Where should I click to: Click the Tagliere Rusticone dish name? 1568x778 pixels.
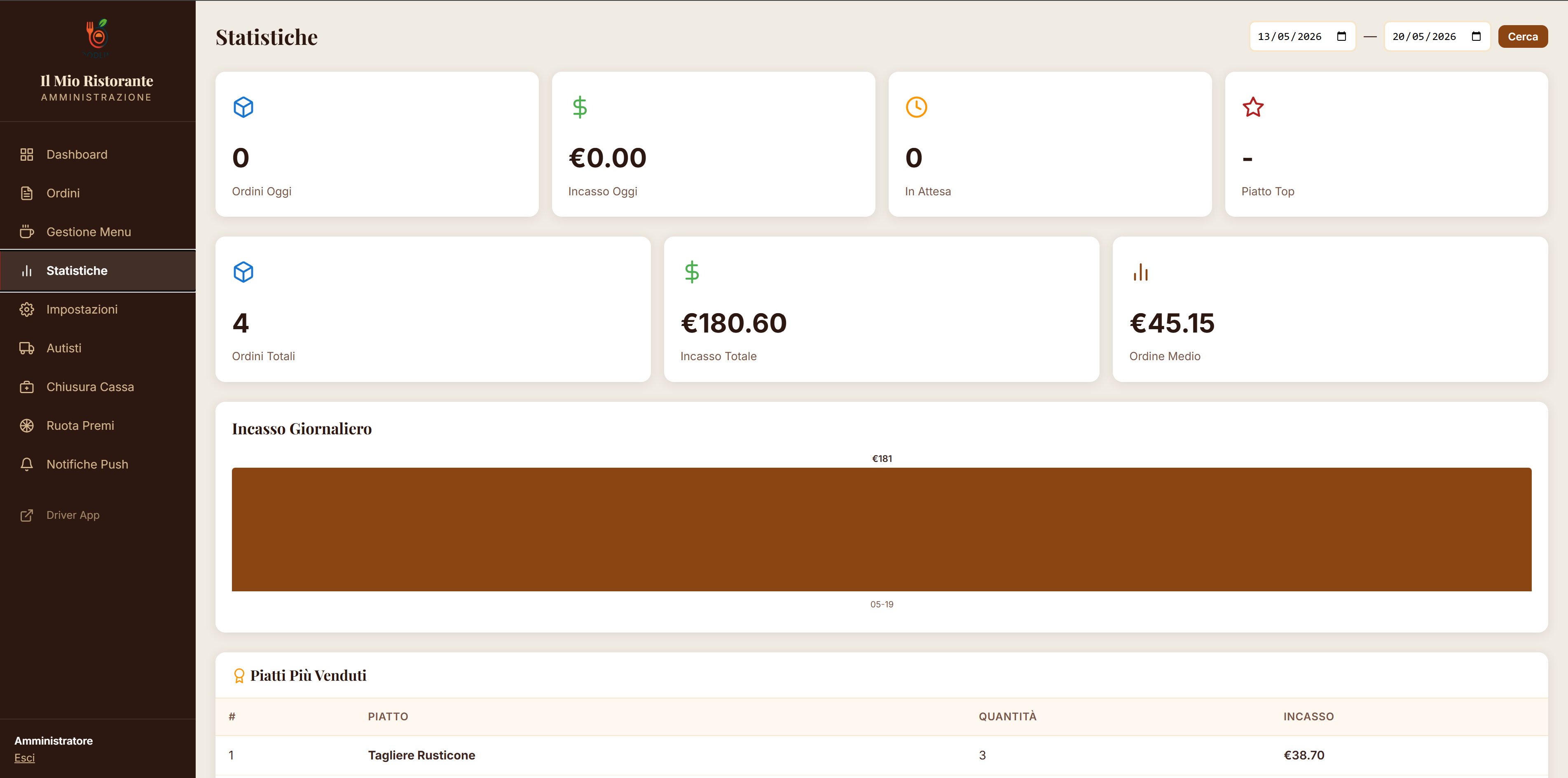(421, 755)
